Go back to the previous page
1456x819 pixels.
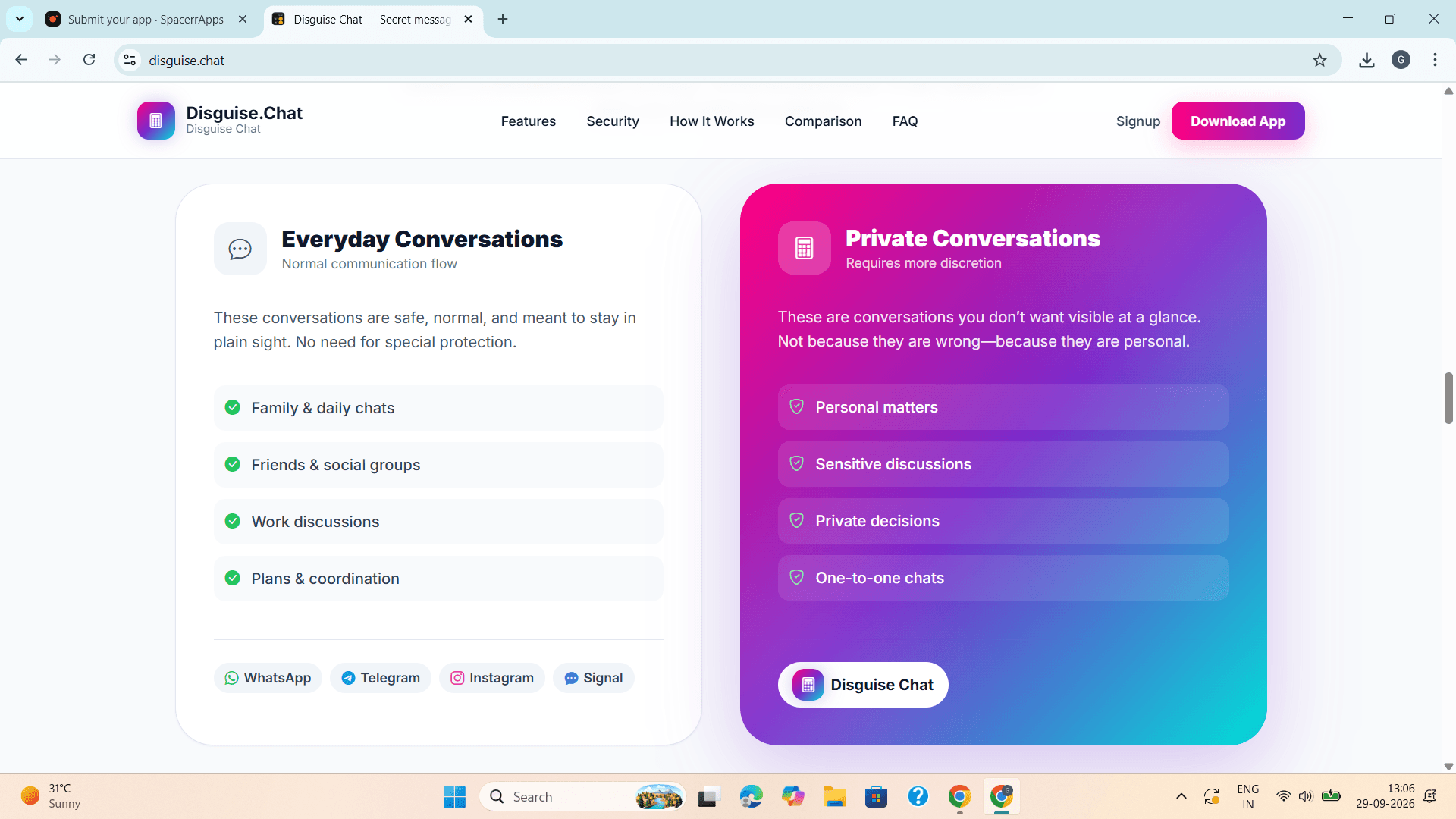pyautogui.click(x=21, y=60)
